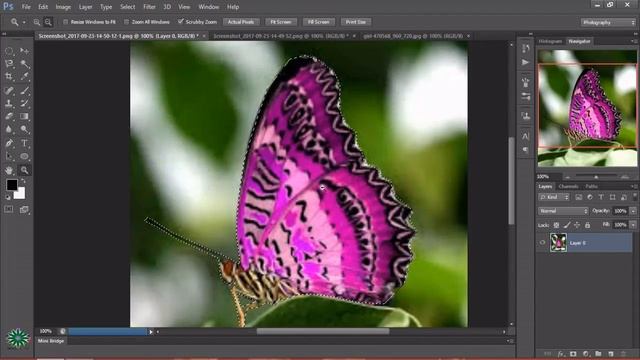Open status bar info arrow menu
The image size is (640, 360).
pyautogui.click(x=151, y=332)
